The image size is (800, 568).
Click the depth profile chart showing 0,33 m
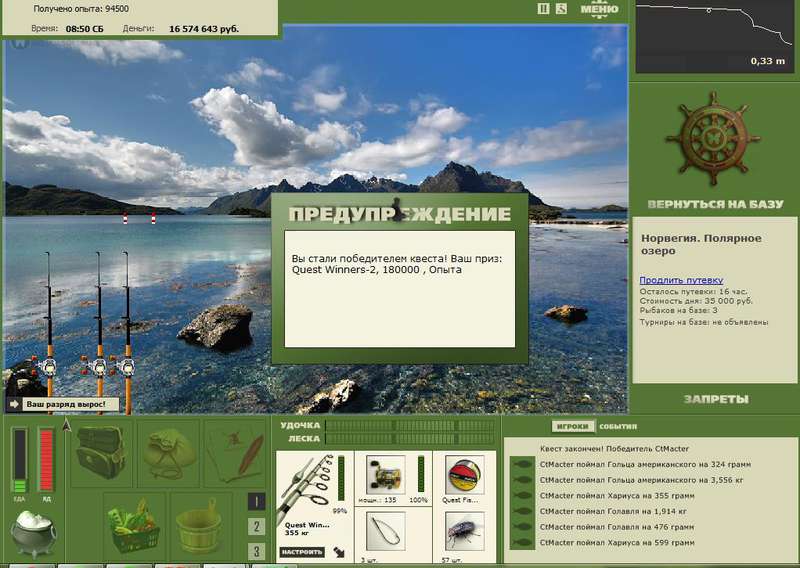tap(714, 36)
